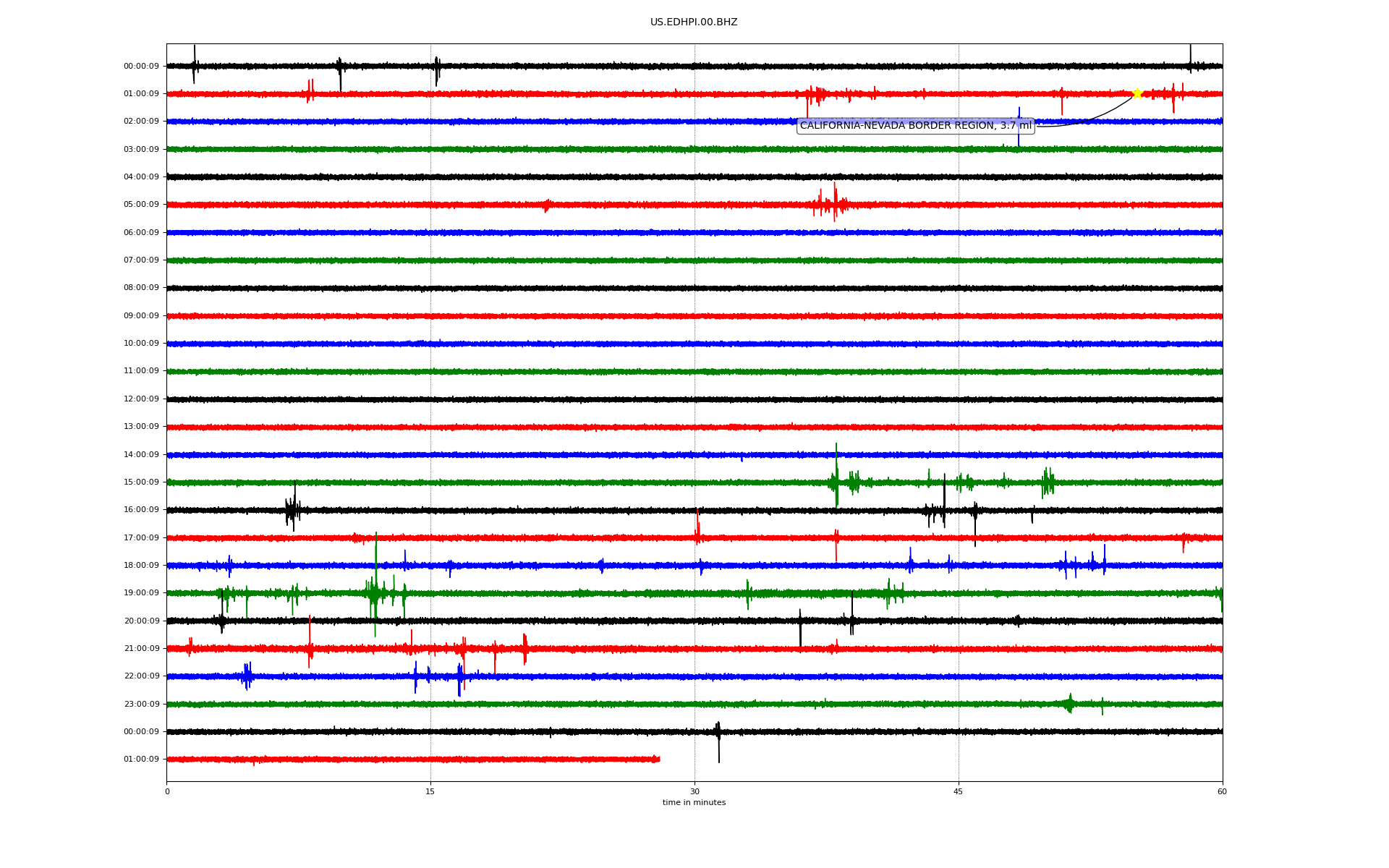Select the 02:00:09 trace label
Screen dimensions: 1389x868
point(141,122)
